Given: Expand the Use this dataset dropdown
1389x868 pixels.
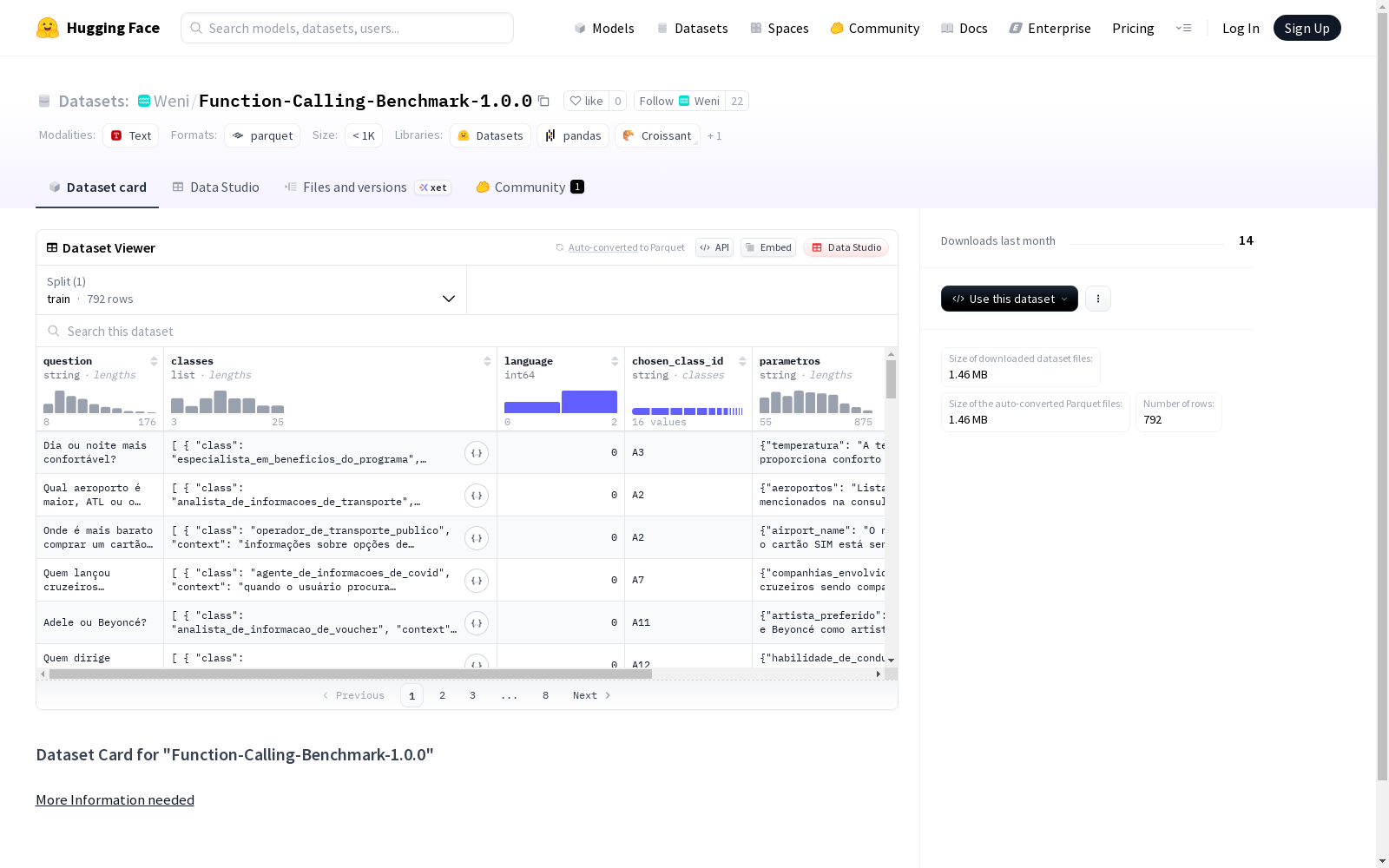Looking at the screenshot, I should (x=1010, y=299).
